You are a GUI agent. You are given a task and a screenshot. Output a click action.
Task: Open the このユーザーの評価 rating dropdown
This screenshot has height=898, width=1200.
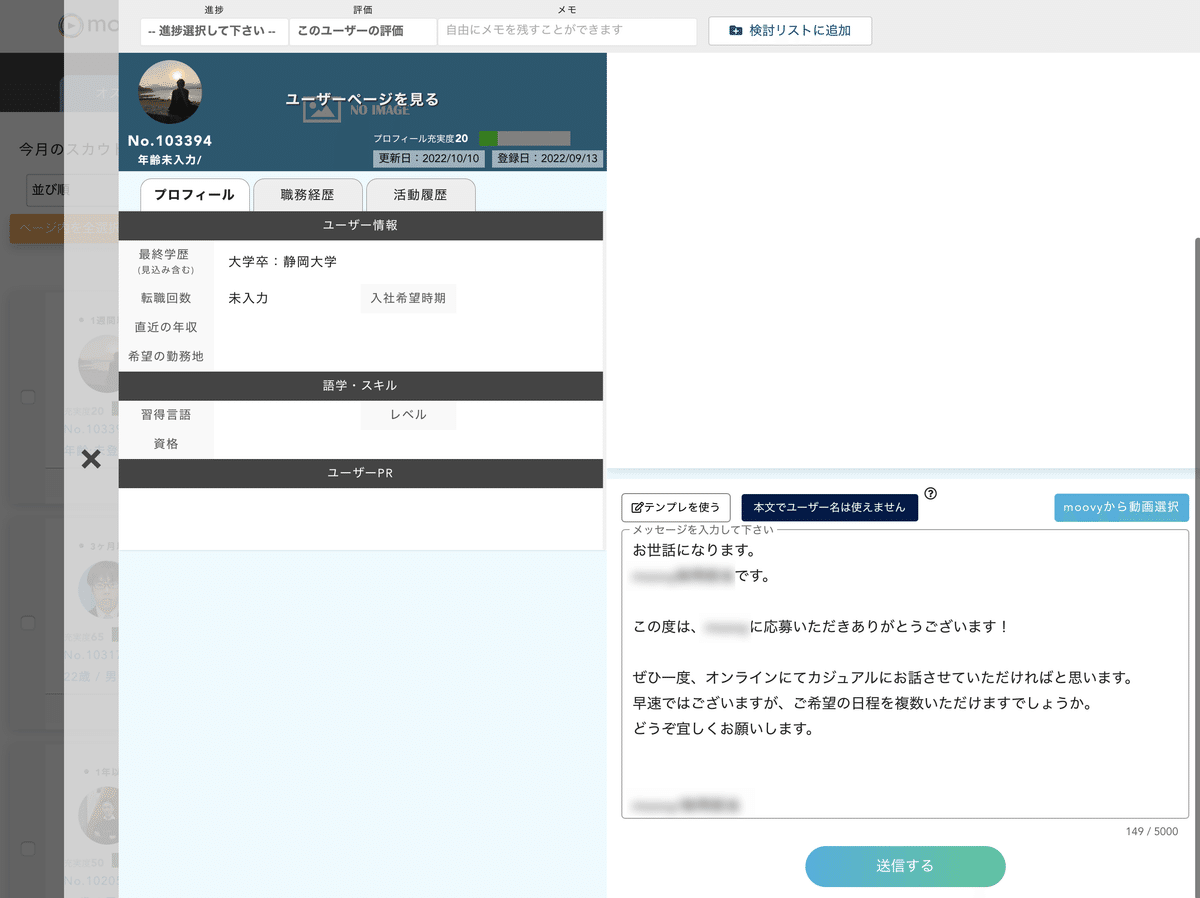(363, 31)
